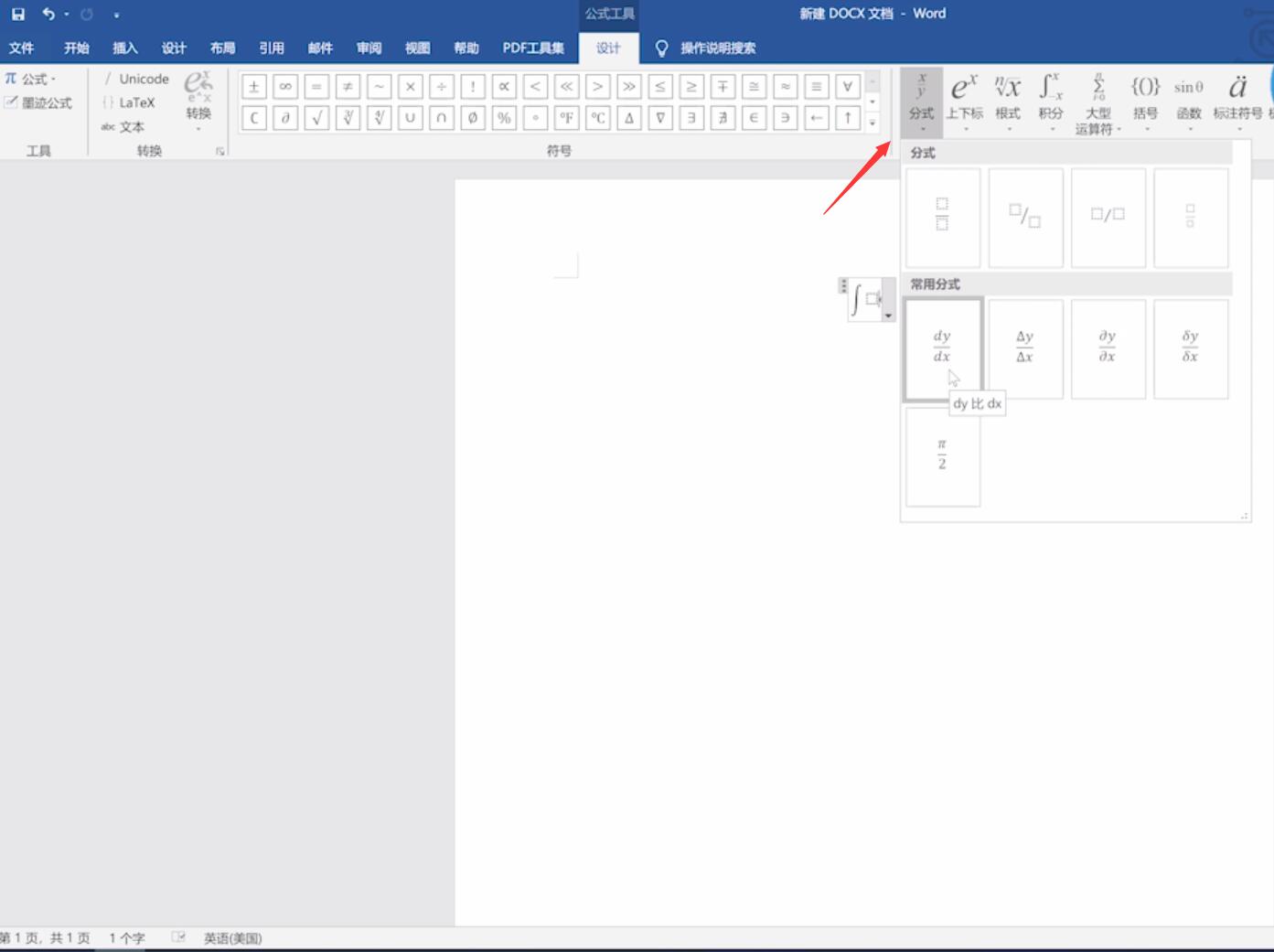Open the 转换 group dialog launcher
The image size is (1274, 952).
[220, 151]
